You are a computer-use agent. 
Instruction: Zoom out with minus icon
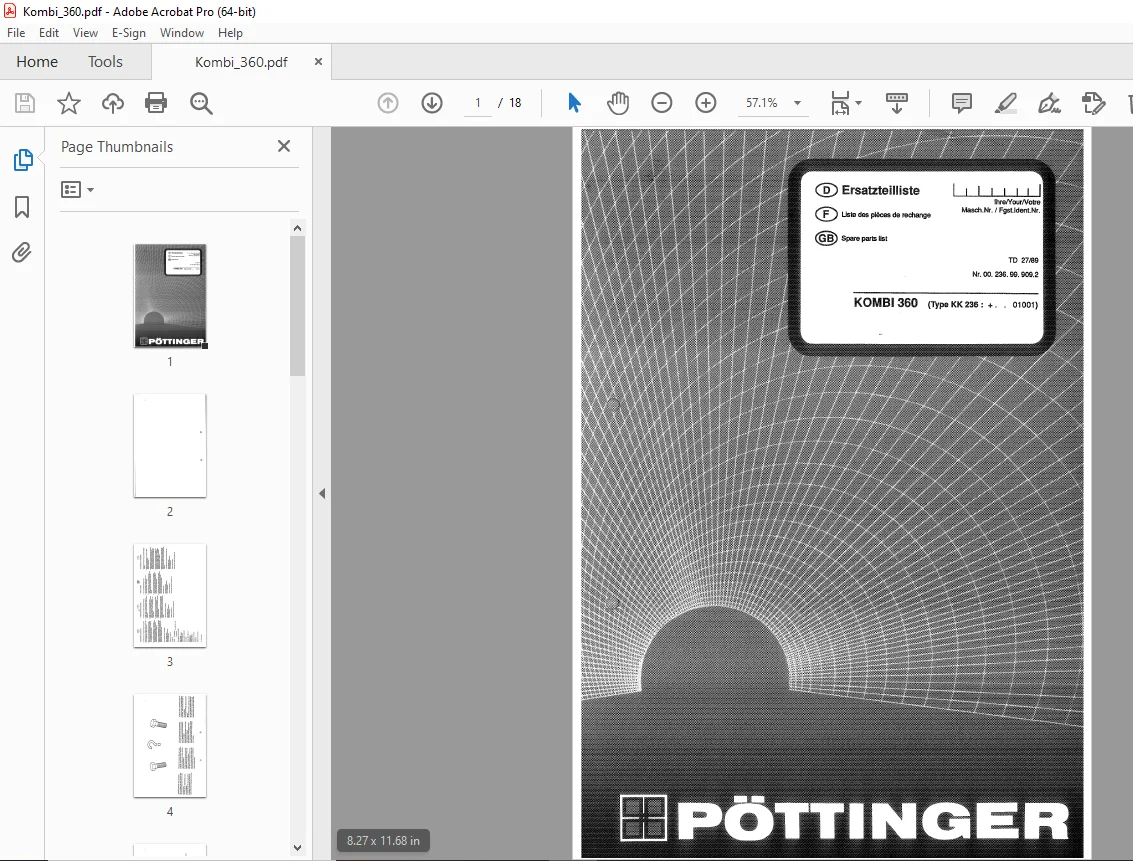pos(661,103)
